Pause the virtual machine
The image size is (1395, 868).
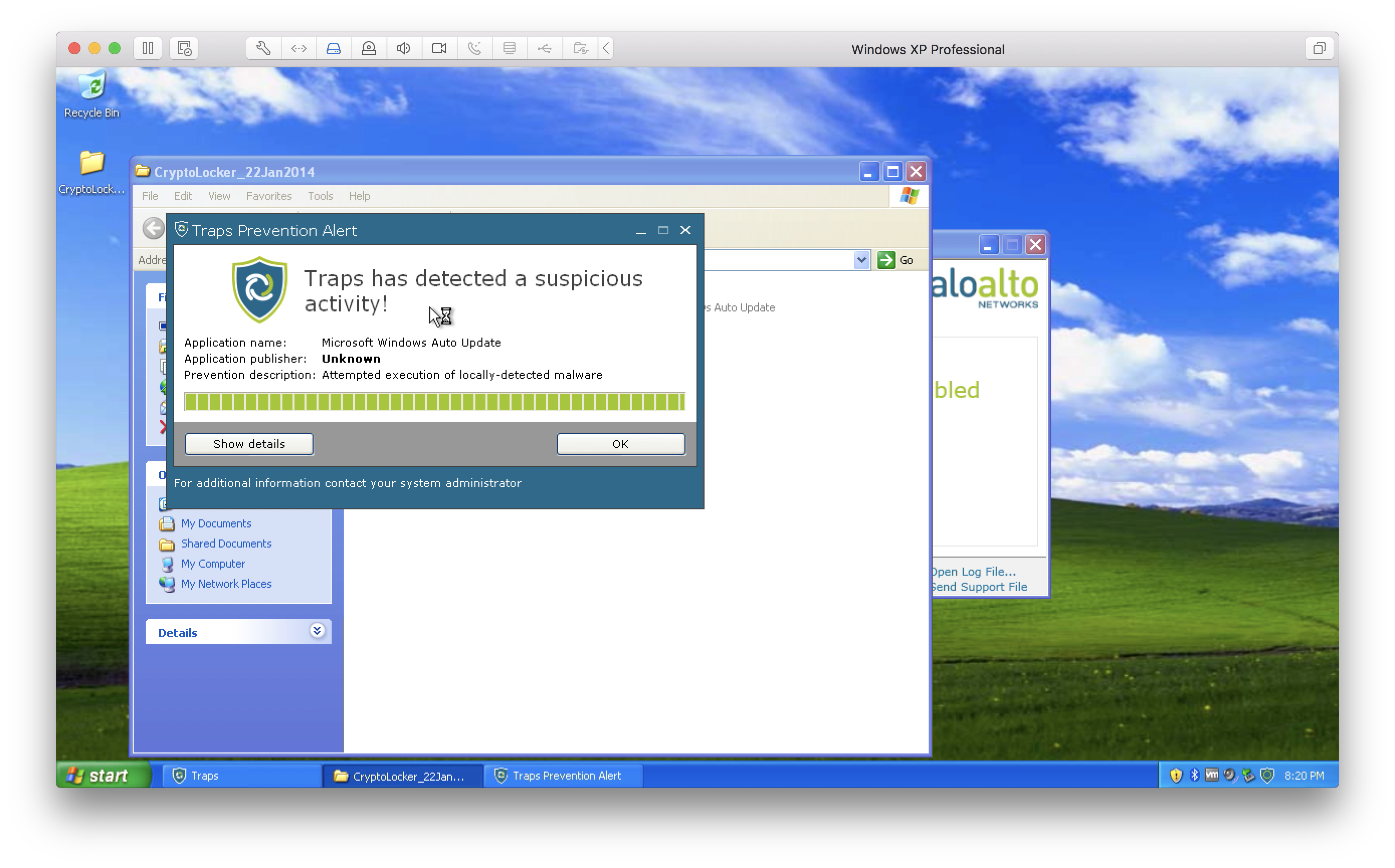coord(148,48)
